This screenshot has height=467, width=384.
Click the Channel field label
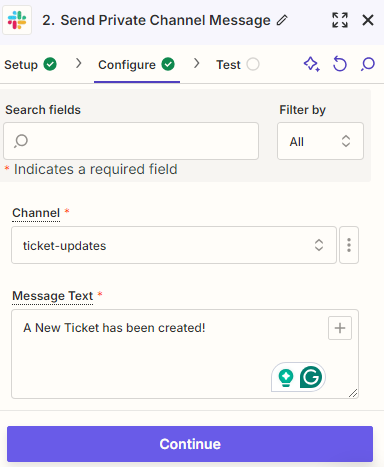coord(36,213)
